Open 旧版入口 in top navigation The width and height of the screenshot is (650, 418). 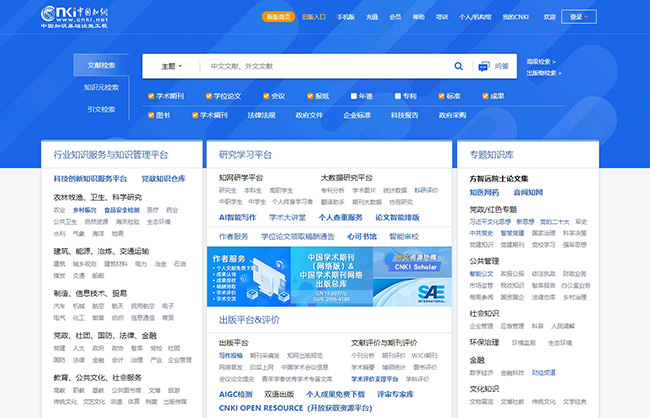[x=314, y=17]
